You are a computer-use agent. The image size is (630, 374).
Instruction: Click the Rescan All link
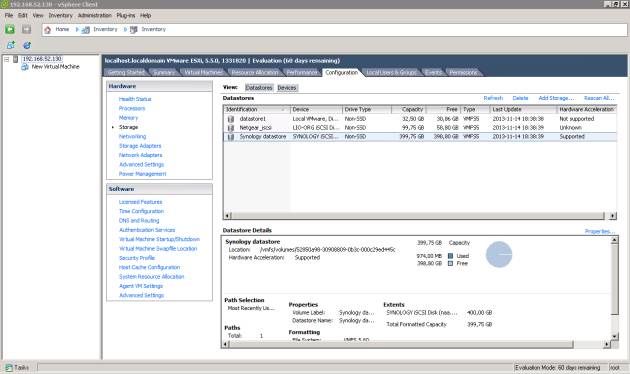599,98
